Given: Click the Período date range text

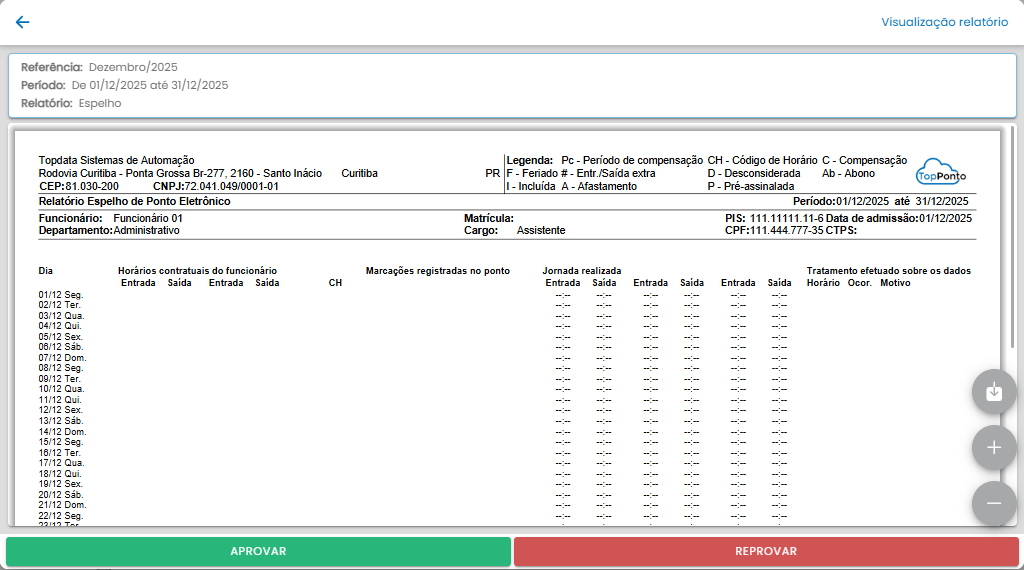Looking at the screenshot, I should (x=149, y=85).
